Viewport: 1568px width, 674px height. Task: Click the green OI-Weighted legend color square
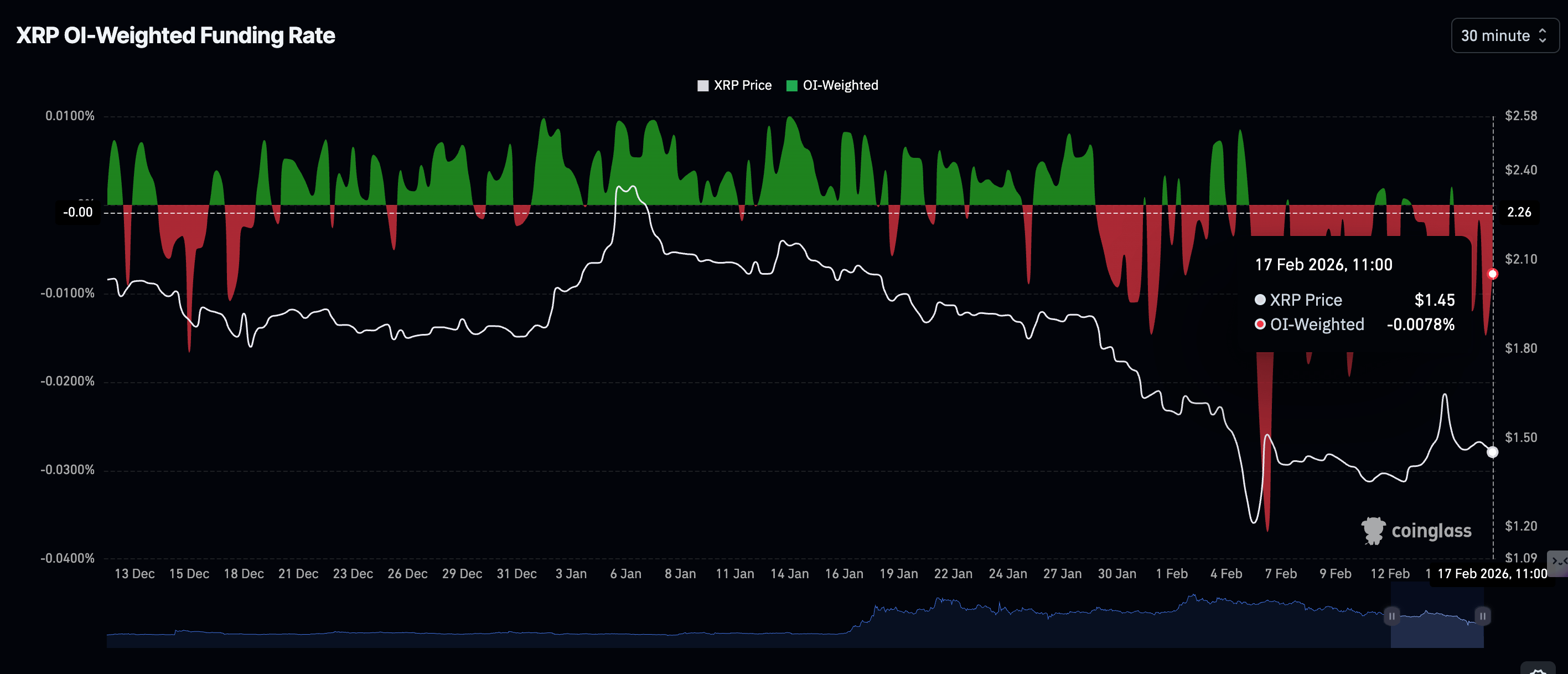point(791,86)
